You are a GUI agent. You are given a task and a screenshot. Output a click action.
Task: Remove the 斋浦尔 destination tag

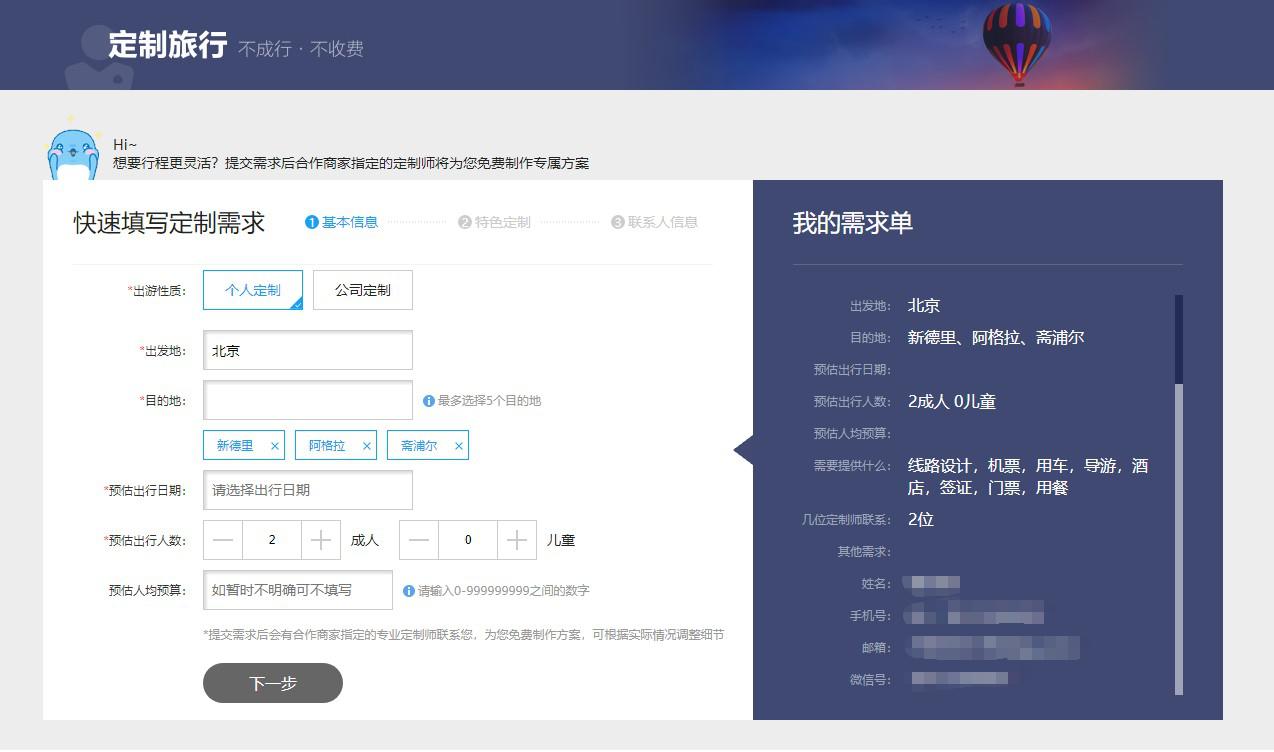tap(458, 445)
